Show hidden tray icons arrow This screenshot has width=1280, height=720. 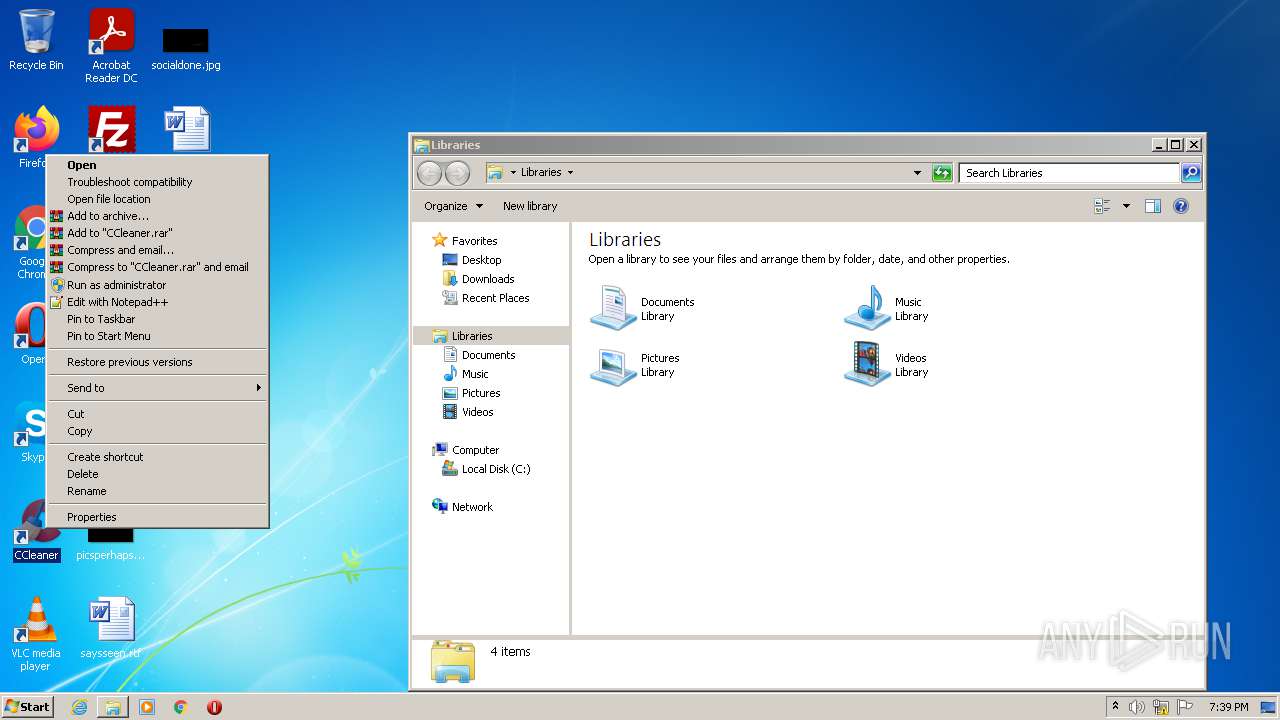click(x=1115, y=707)
